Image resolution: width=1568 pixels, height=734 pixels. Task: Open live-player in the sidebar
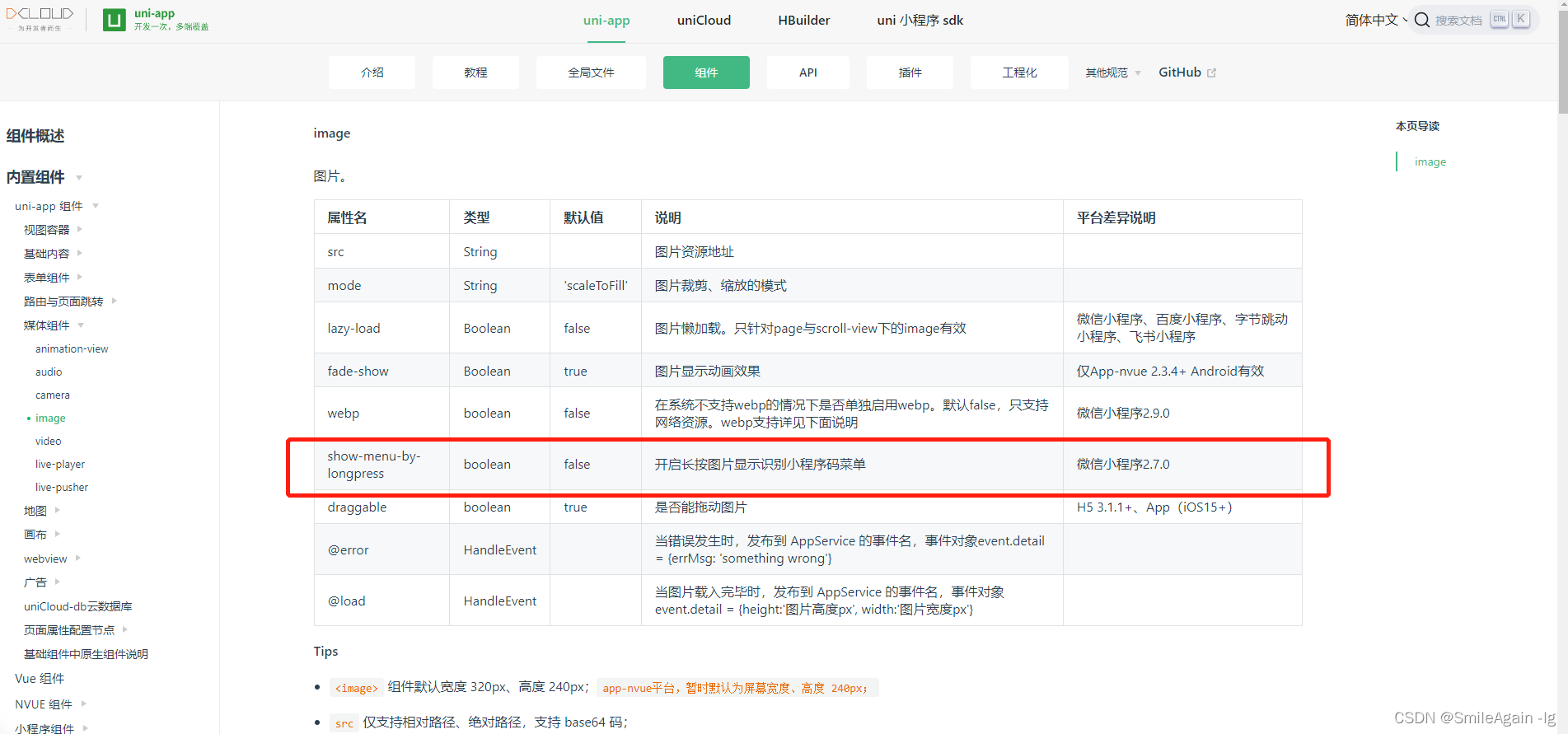coord(60,464)
